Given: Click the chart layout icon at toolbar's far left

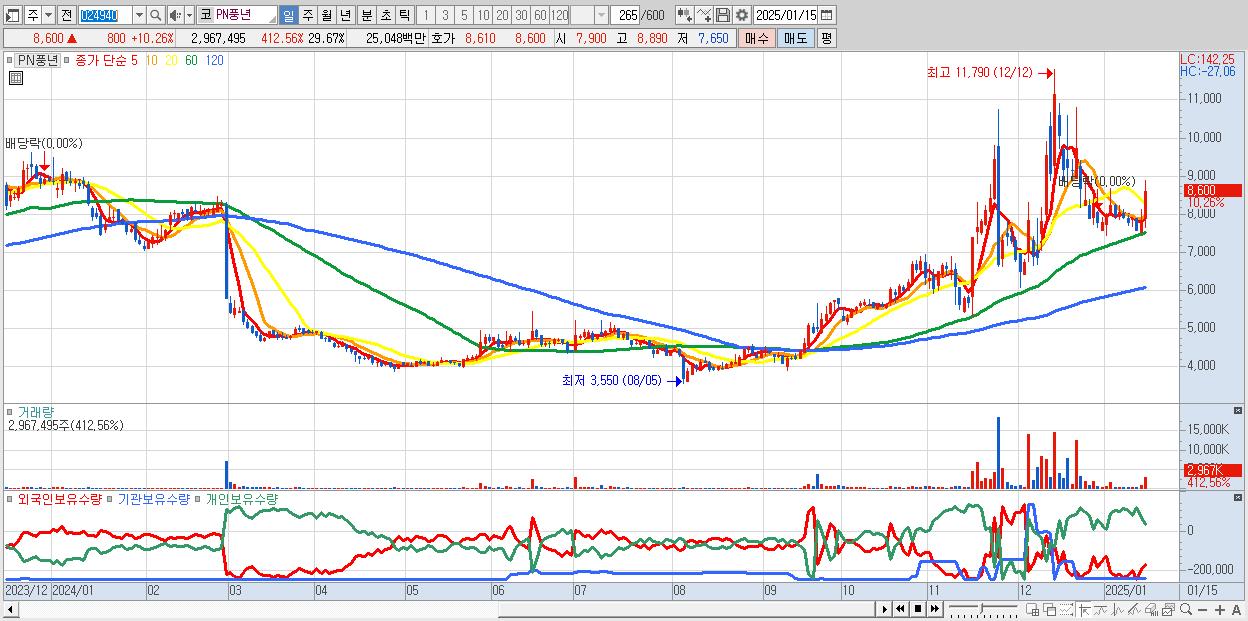Looking at the screenshot, I should pos(13,15).
